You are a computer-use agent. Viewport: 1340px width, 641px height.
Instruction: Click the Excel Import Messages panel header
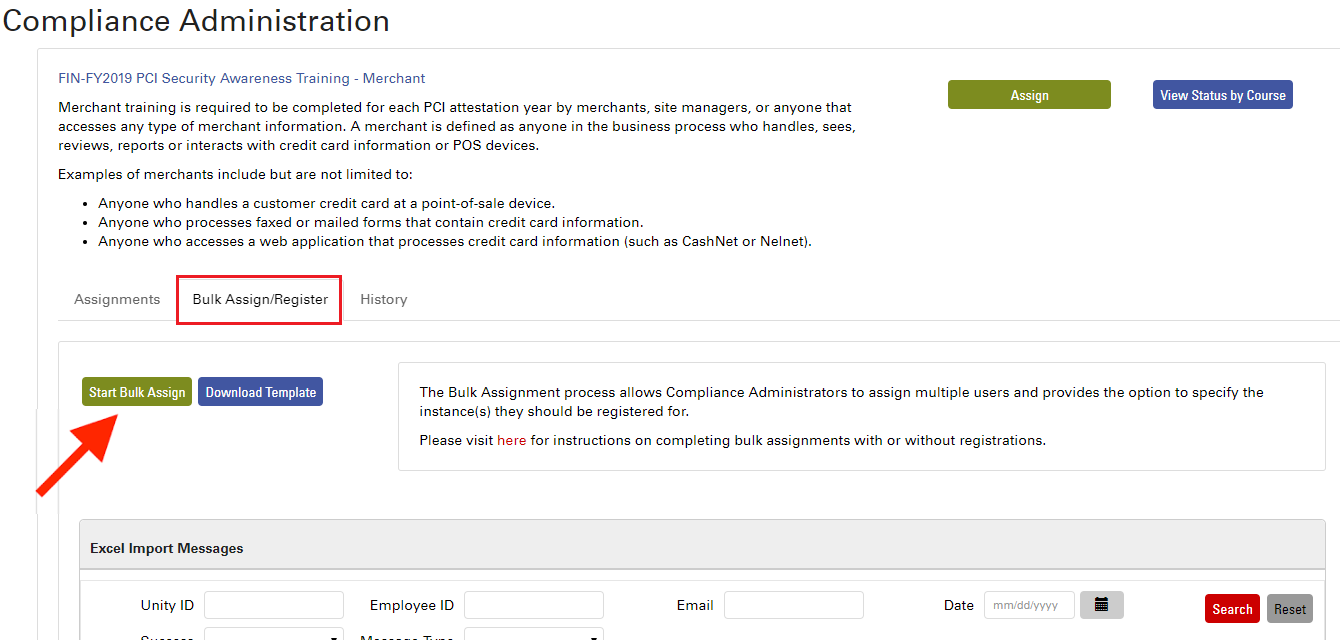click(x=167, y=548)
